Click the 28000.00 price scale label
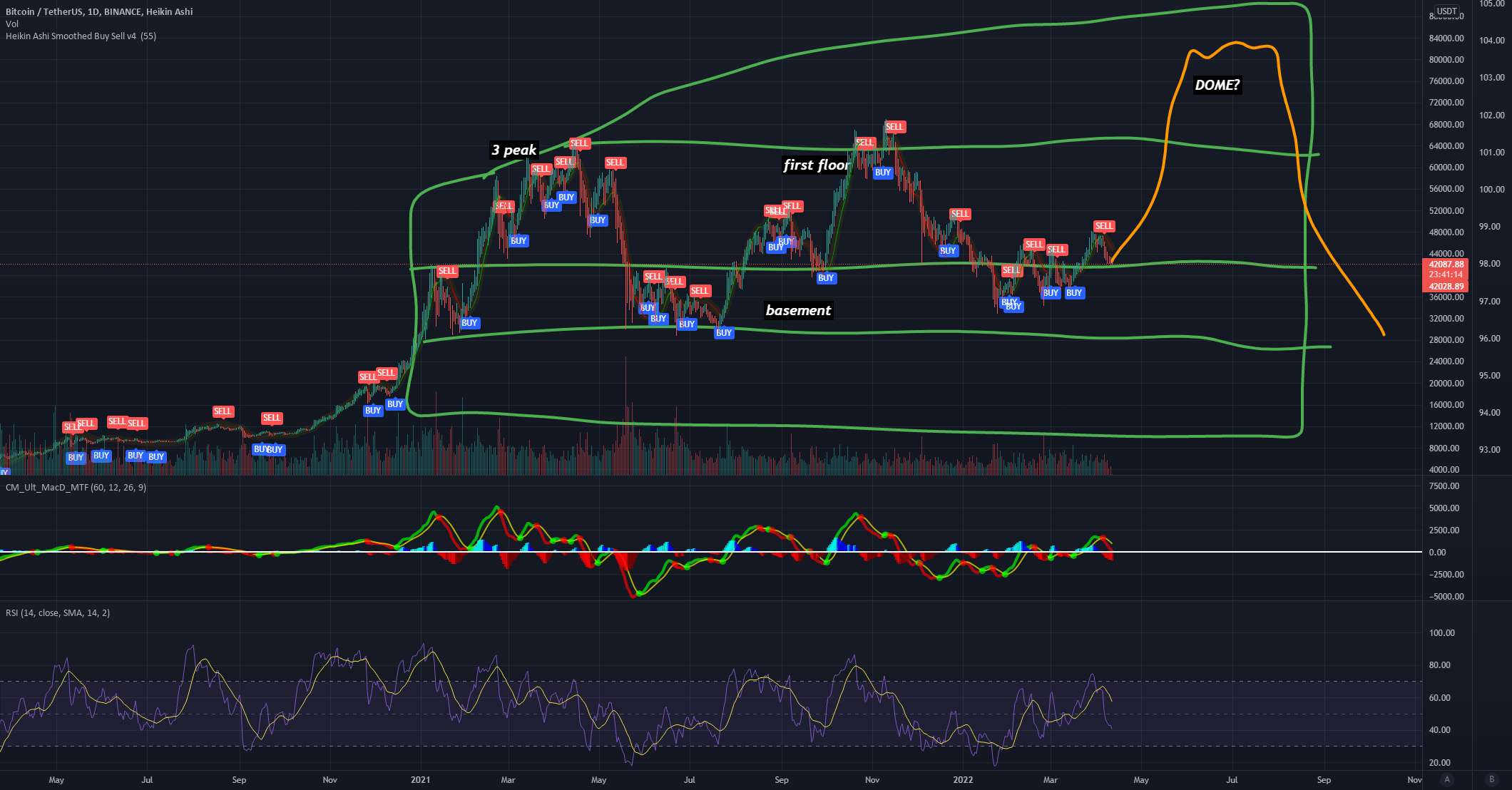1512x790 pixels. tap(1446, 340)
